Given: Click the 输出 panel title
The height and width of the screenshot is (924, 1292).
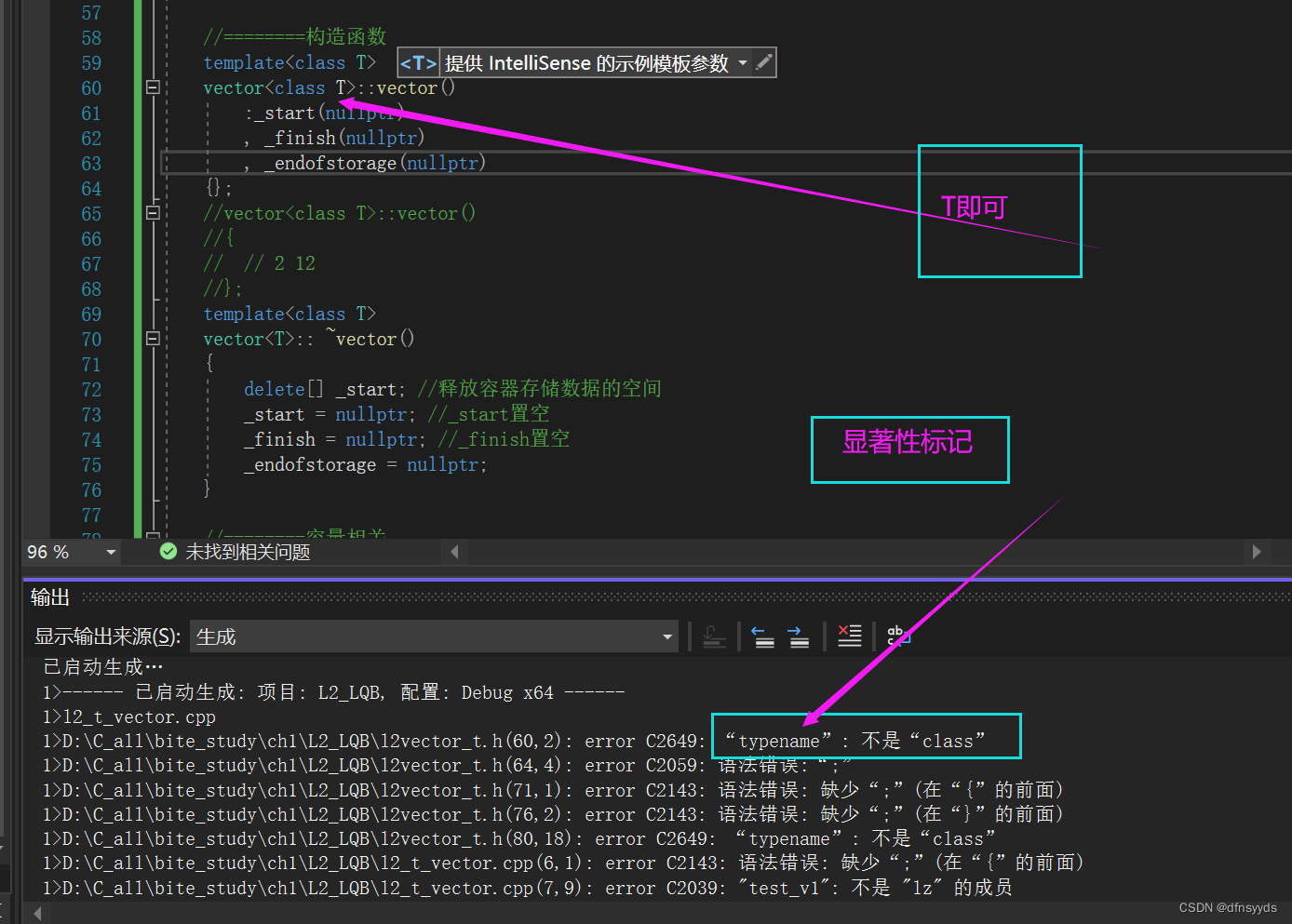Looking at the screenshot, I should click(x=50, y=597).
